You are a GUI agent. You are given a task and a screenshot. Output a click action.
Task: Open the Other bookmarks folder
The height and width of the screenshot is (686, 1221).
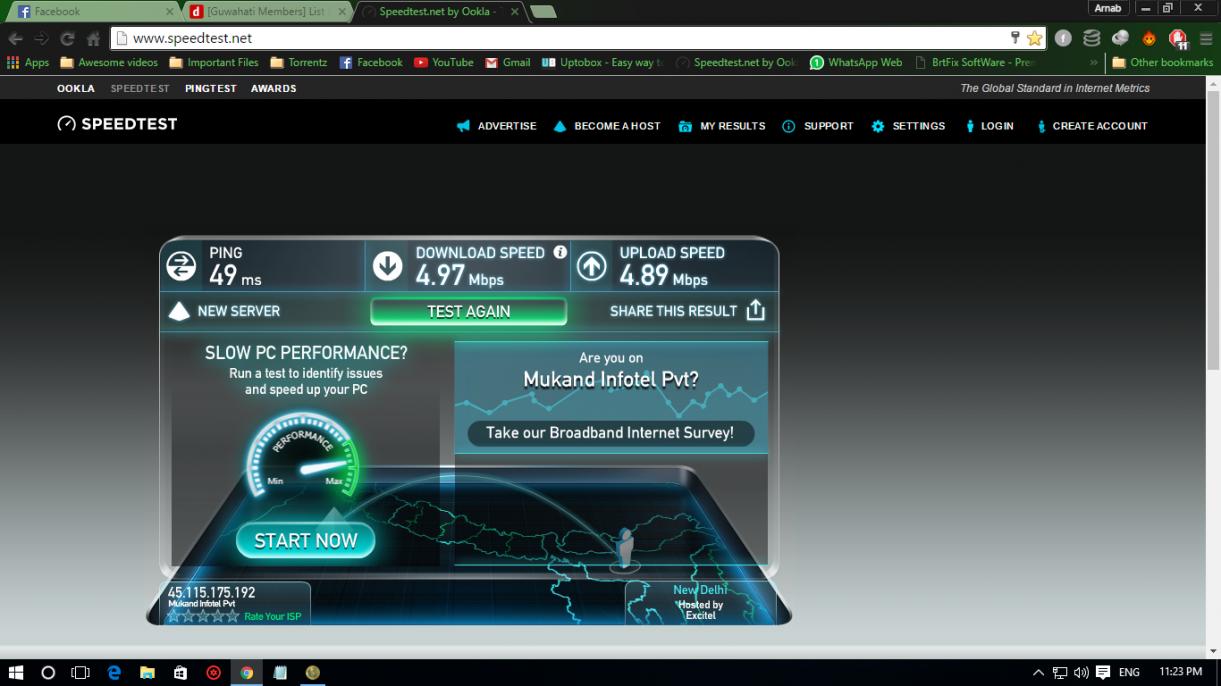(1162, 62)
